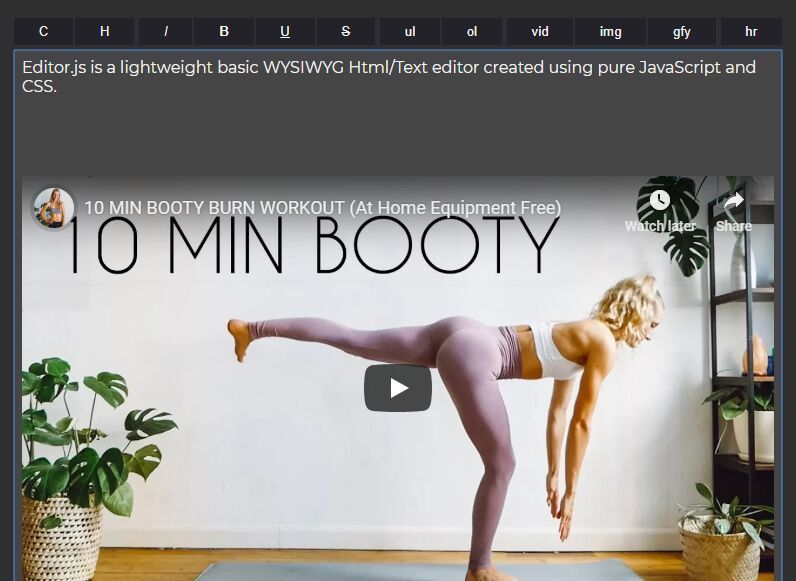
Task: Toggle strikethrough formatting
Action: point(346,31)
